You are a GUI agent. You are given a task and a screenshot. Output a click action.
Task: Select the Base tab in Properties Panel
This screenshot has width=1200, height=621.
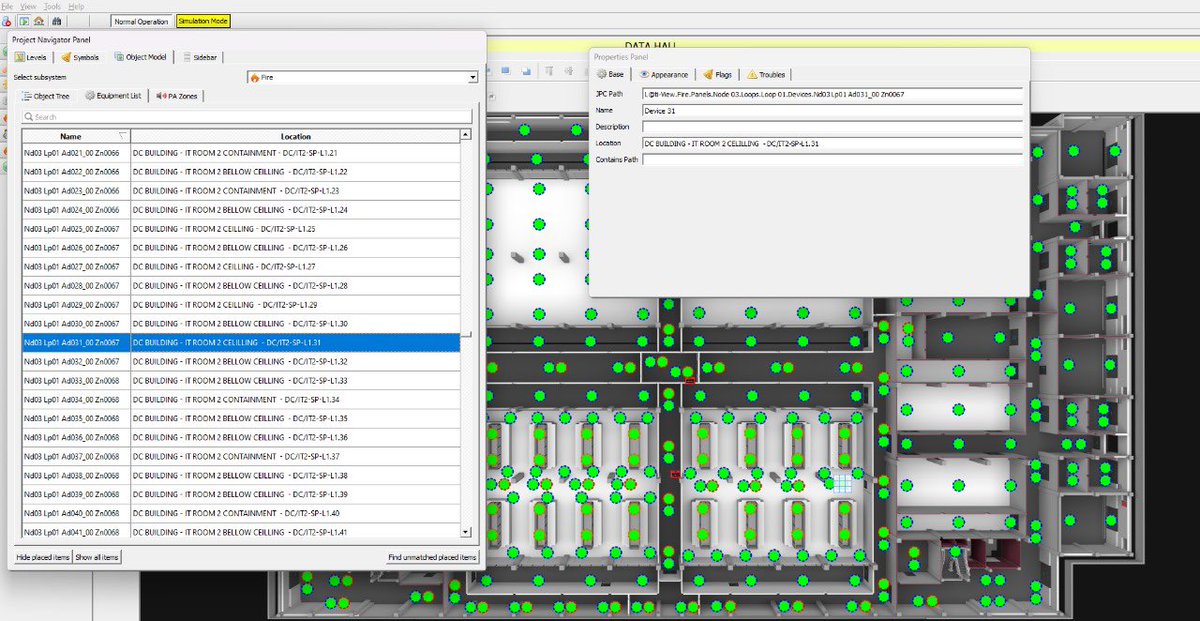(x=610, y=74)
